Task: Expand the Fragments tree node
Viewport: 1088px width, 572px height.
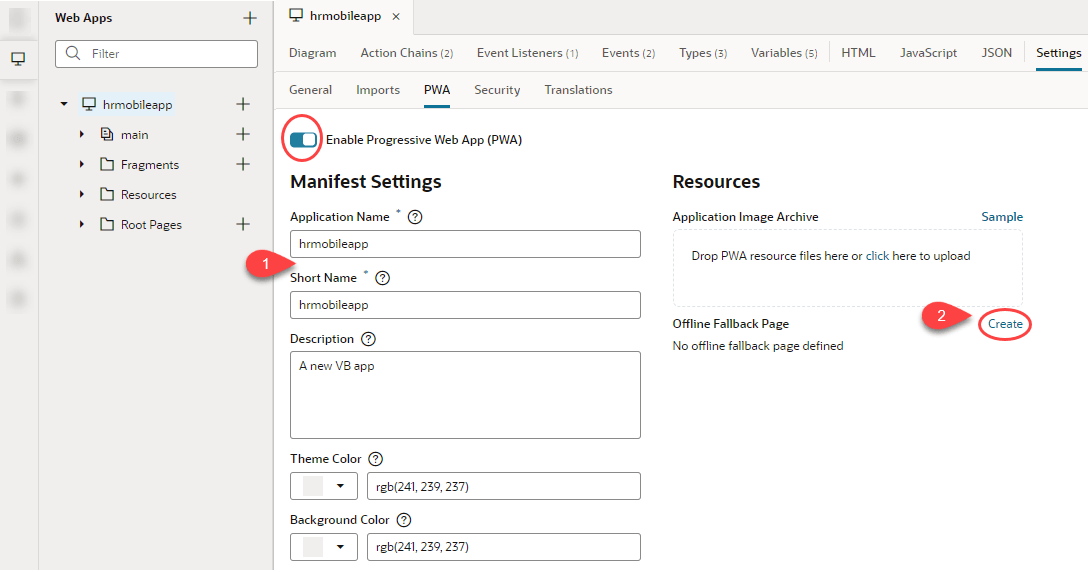Action: (x=82, y=164)
